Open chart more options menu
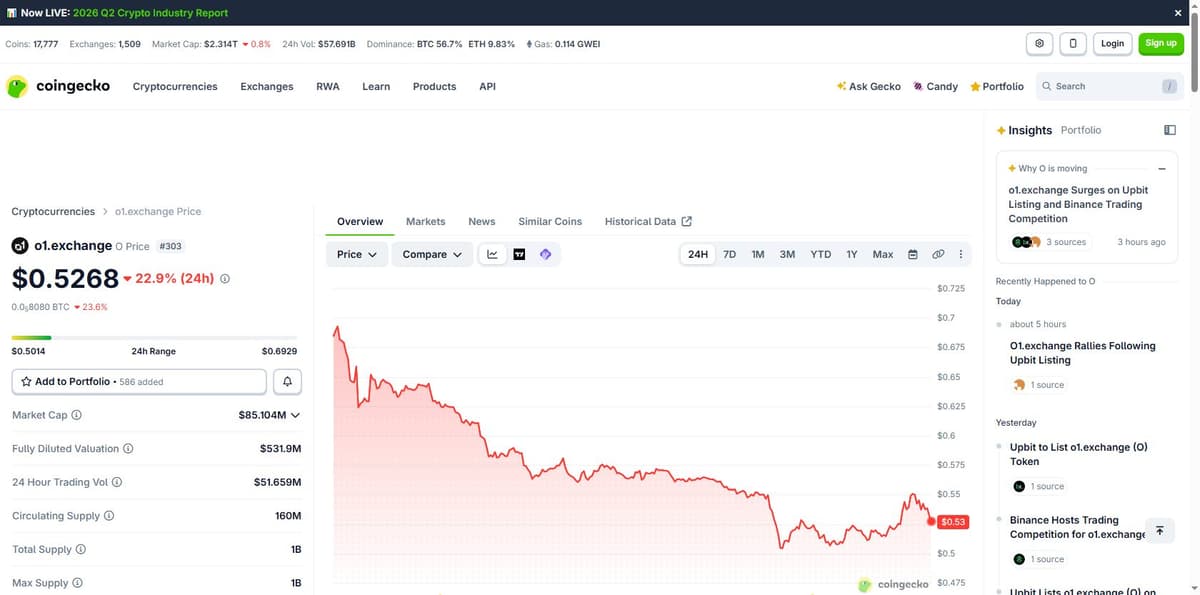Screen dimensions: 1200x595 [x=961, y=254]
